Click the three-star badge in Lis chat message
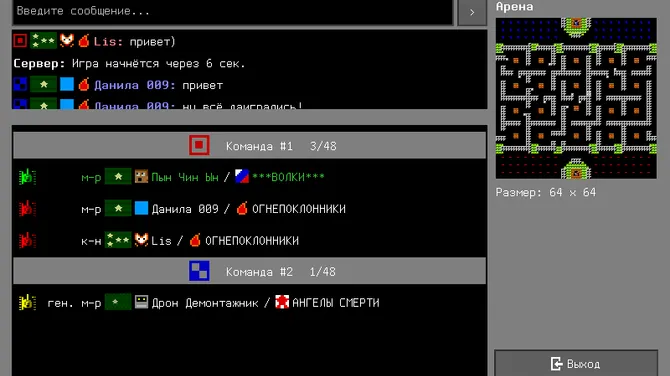The height and width of the screenshot is (376, 670). coord(43,41)
